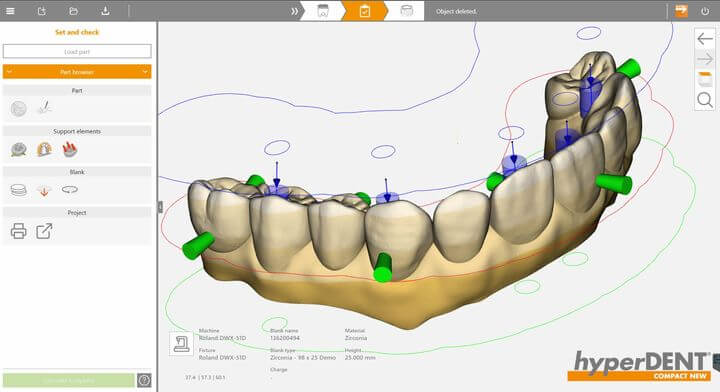
Task: Export the project using share icon
Action: click(44, 231)
